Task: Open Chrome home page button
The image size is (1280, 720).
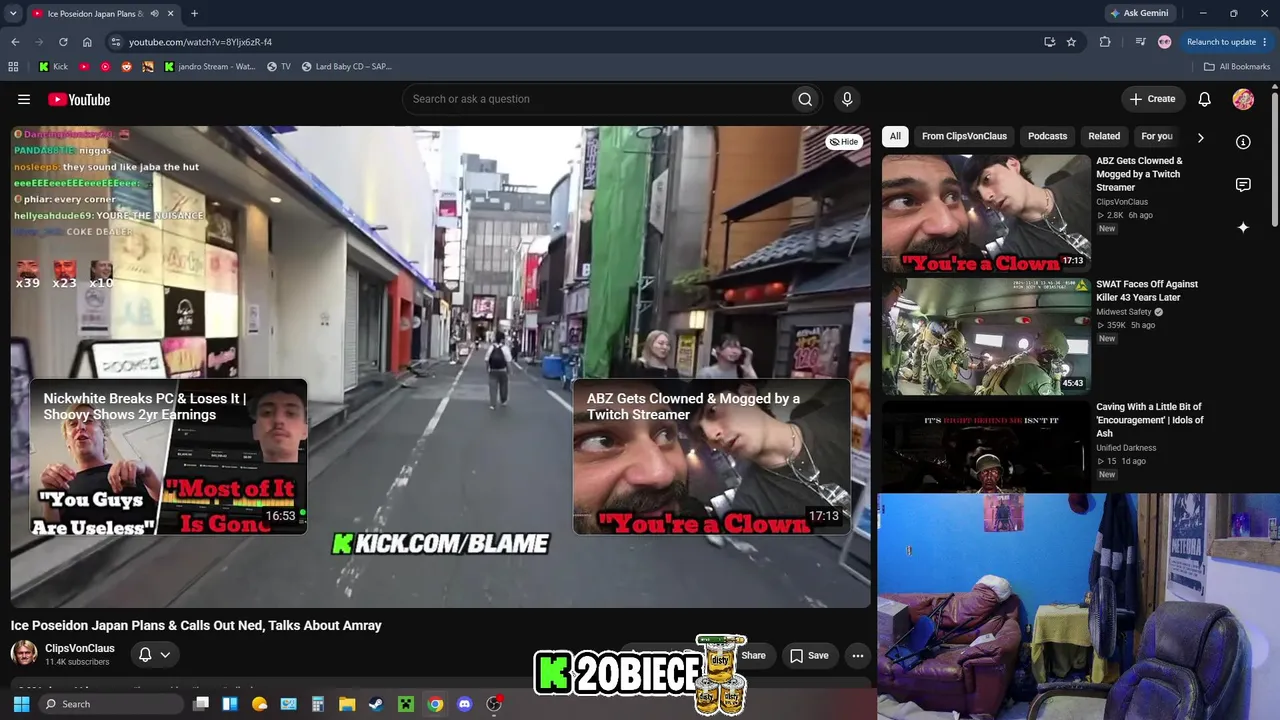Action: click(x=87, y=42)
